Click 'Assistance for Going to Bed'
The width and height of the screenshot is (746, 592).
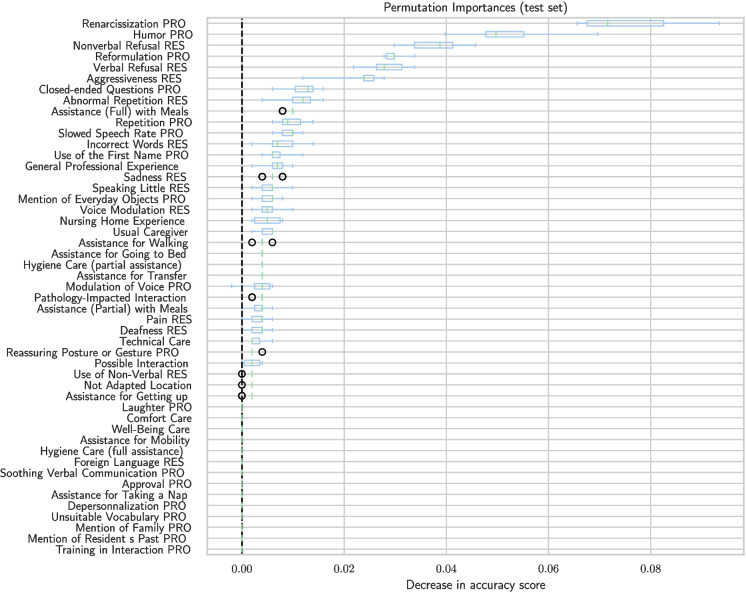[x=118, y=254]
